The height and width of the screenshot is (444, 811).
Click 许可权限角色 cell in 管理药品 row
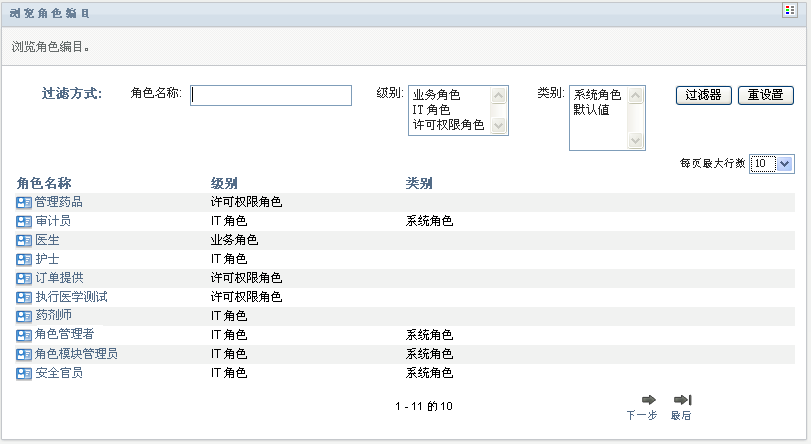pyautogui.click(x=246, y=202)
